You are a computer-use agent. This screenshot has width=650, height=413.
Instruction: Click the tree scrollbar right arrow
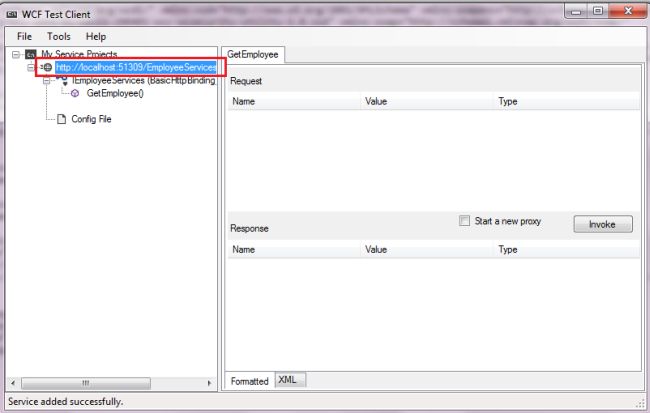[x=209, y=383]
